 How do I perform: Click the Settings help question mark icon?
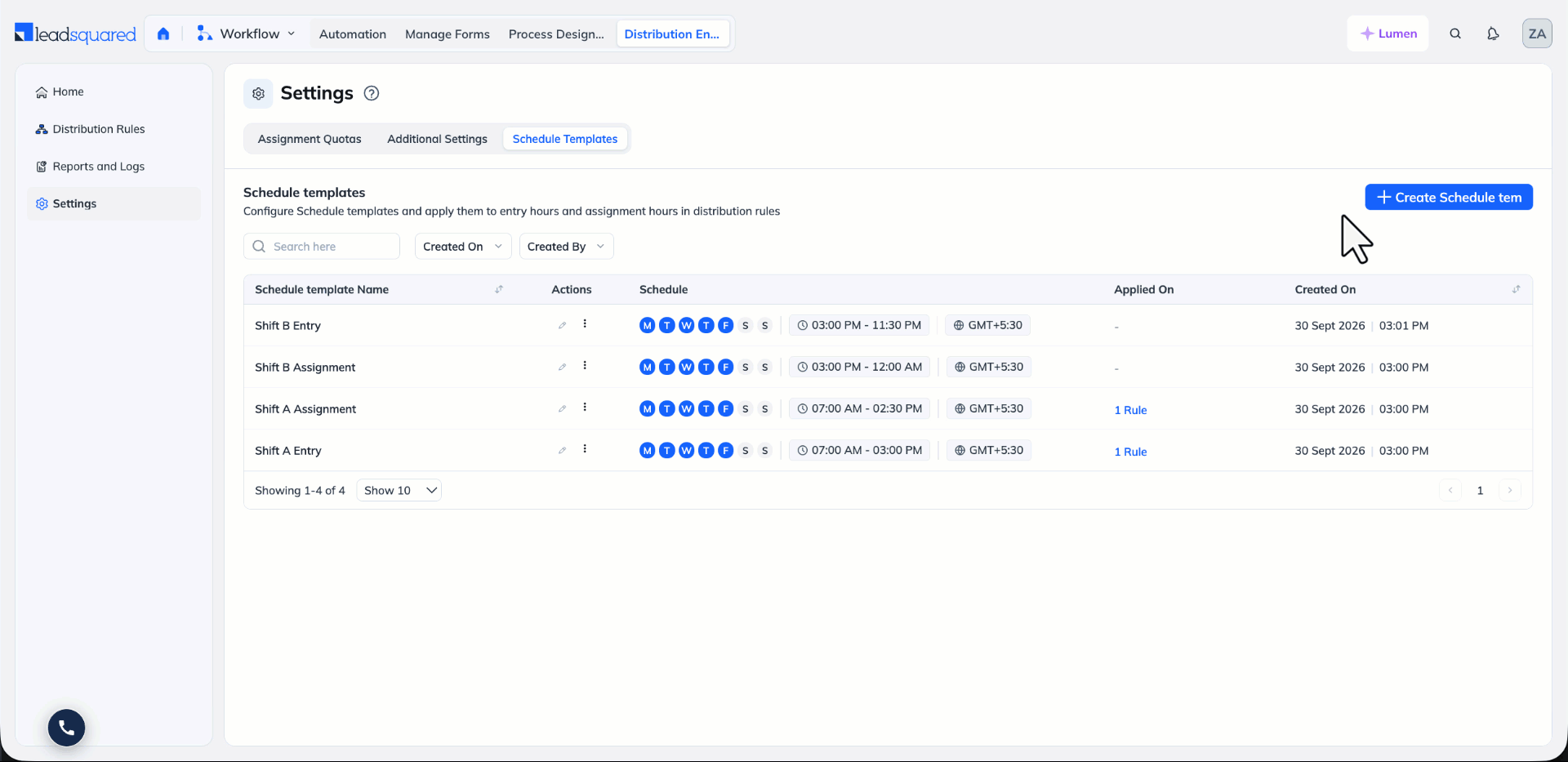click(372, 93)
